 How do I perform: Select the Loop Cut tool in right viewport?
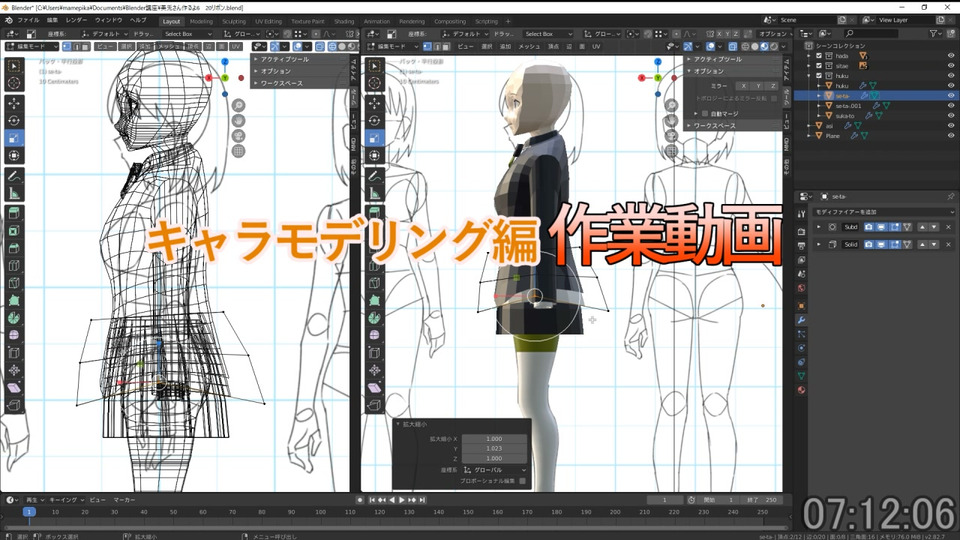[375, 266]
